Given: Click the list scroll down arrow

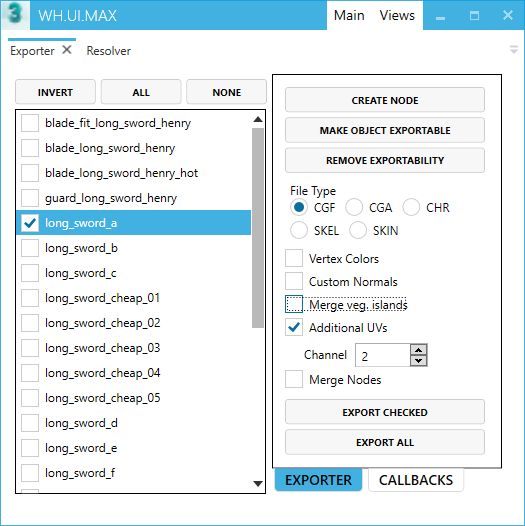Looking at the screenshot, I should [258, 483].
